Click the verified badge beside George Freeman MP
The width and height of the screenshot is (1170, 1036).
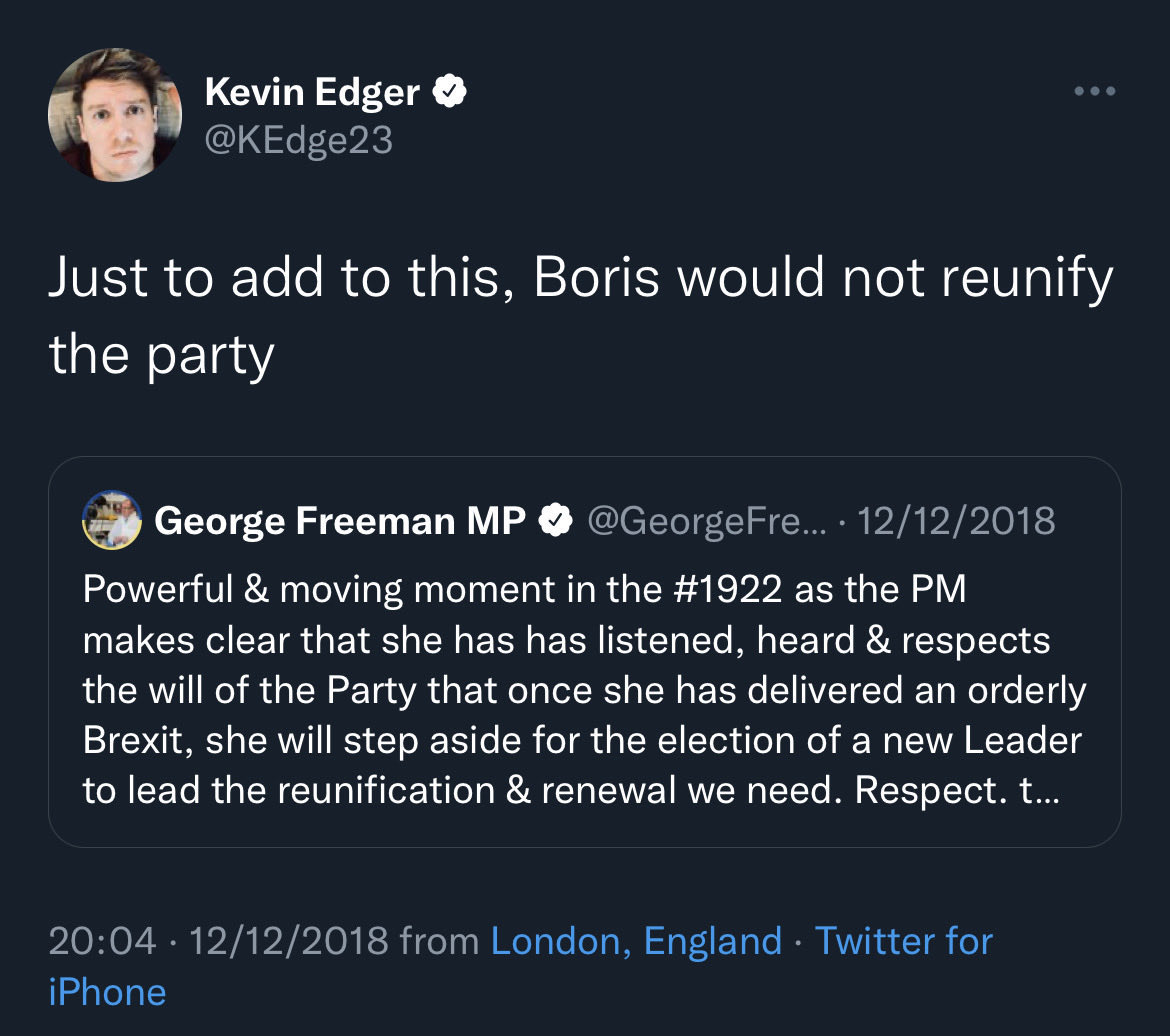[555, 520]
